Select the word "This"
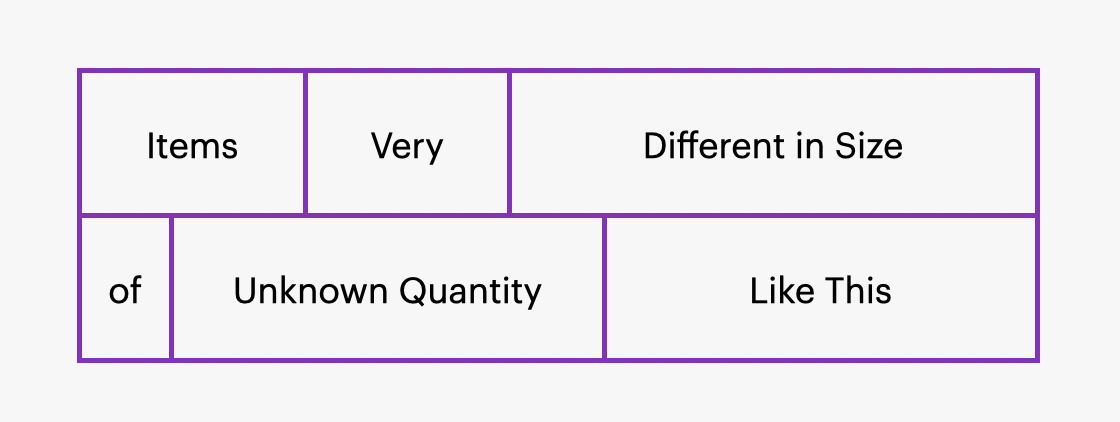Screen dimensions: 1120x422 coord(857,291)
